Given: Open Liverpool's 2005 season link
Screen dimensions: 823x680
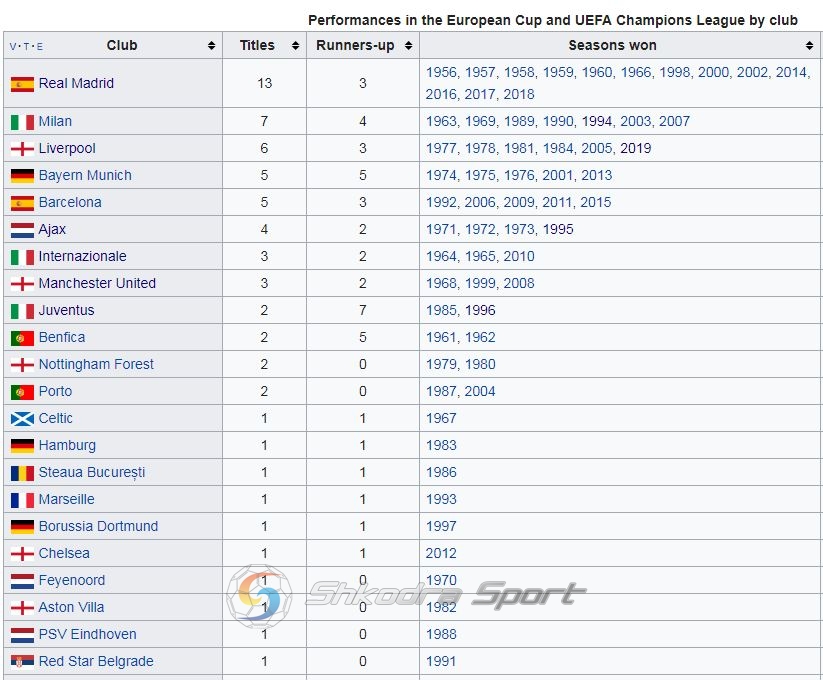Looking at the screenshot, I should [596, 148].
